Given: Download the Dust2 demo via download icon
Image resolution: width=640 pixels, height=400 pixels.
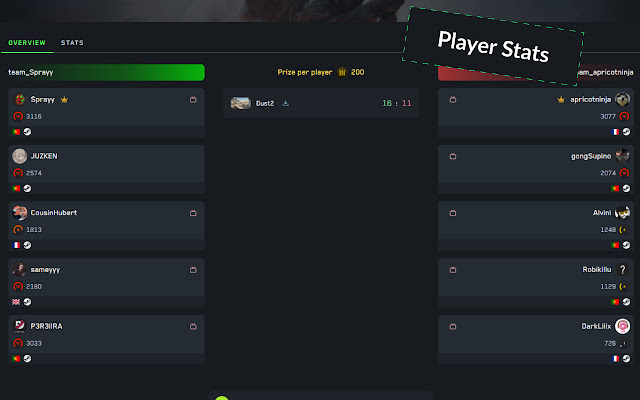Looking at the screenshot, I should (x=286, y=103).
